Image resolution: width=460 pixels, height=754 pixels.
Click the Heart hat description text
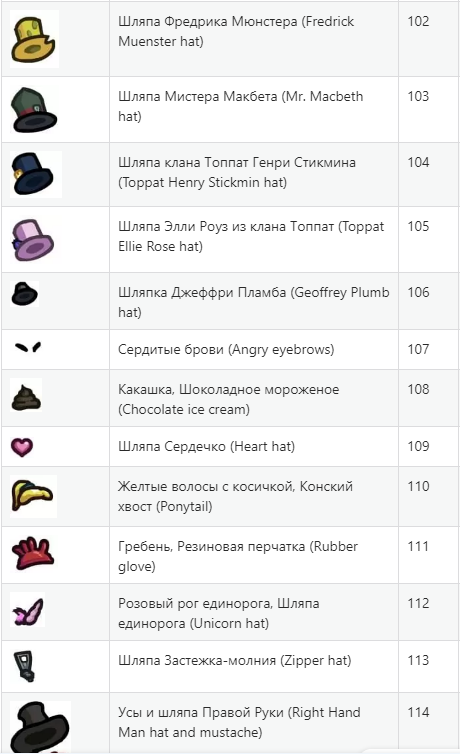[x=206, y=446]
